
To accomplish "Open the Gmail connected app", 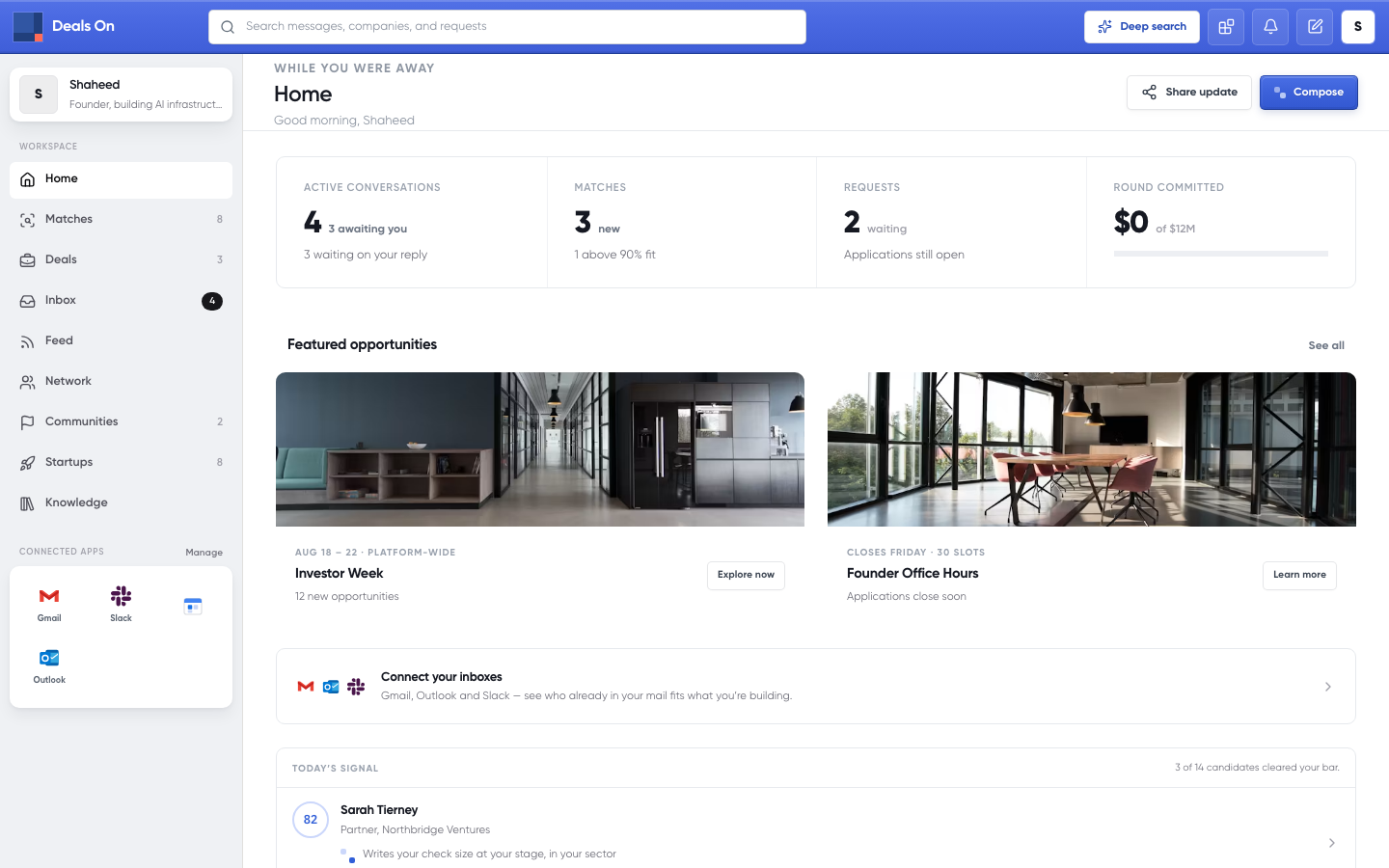I will coord(49,605).
